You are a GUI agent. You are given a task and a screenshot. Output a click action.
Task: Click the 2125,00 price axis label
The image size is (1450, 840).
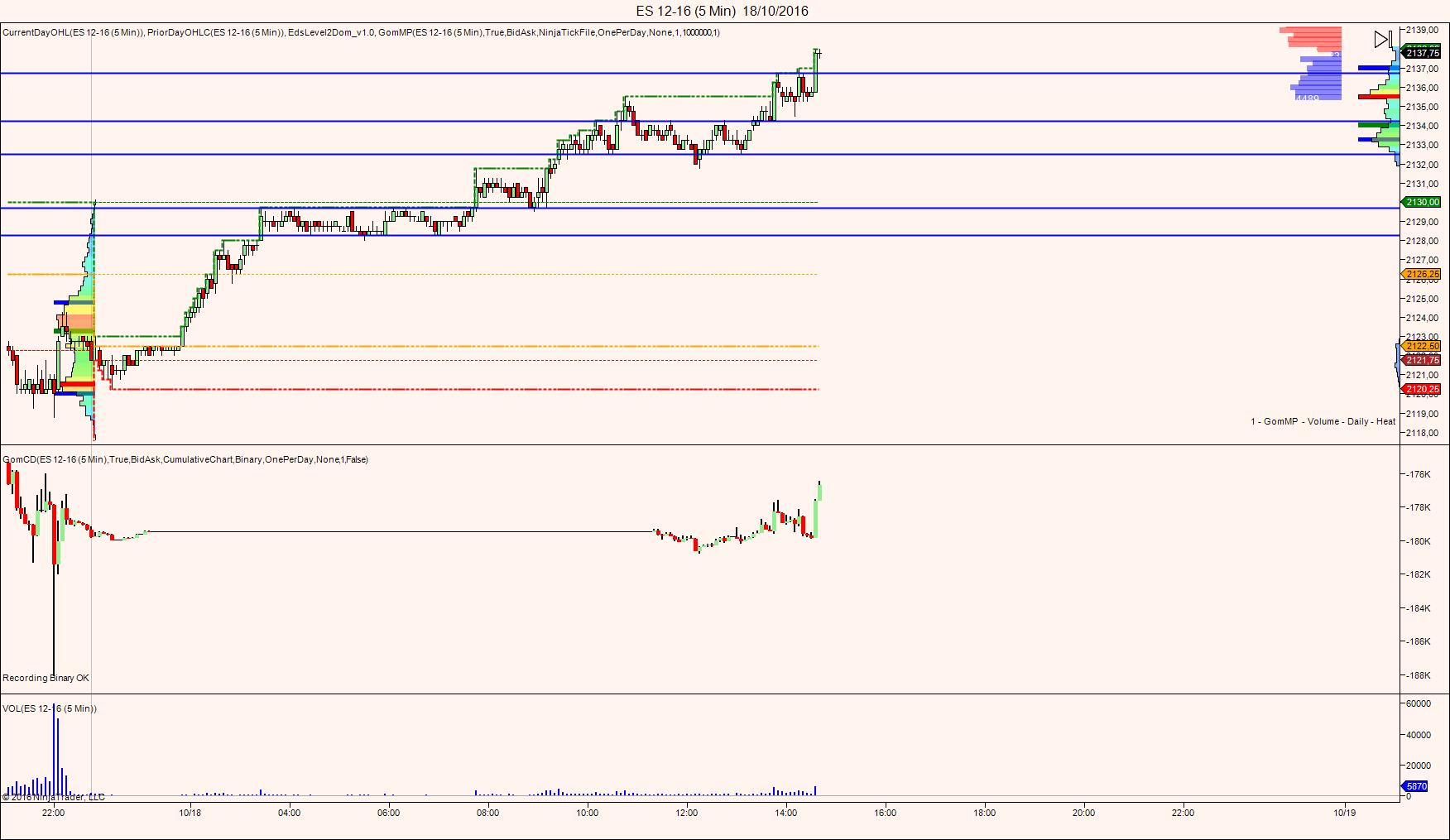[1422, 299]
